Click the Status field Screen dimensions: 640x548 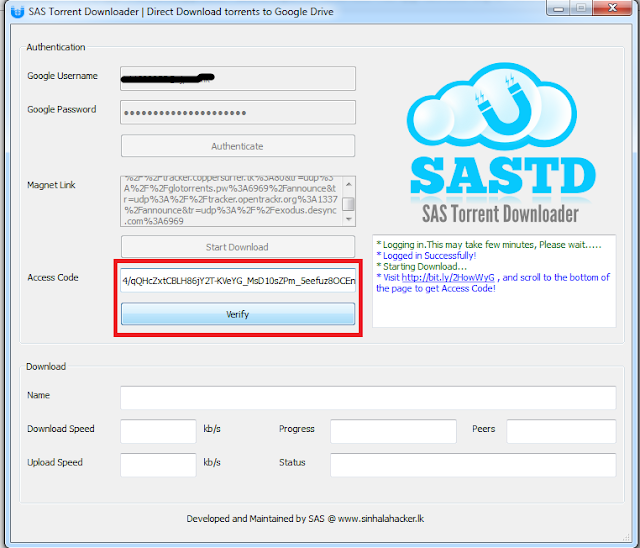(393, 465)
